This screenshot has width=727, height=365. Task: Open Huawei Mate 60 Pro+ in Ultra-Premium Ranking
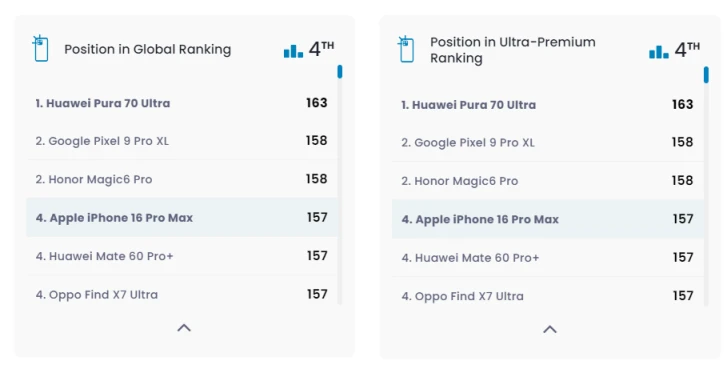click(x=548, y=258)
